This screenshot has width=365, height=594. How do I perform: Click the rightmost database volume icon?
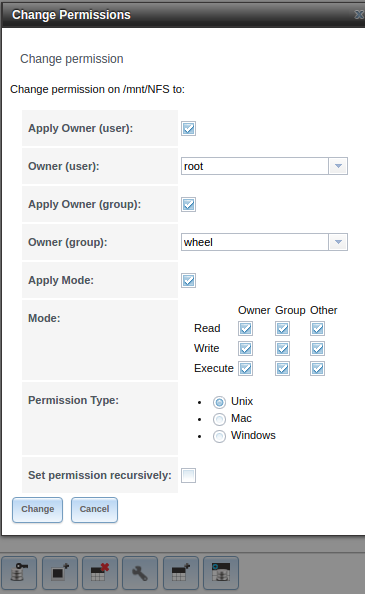pyautogui.click(x=221, y=573)
